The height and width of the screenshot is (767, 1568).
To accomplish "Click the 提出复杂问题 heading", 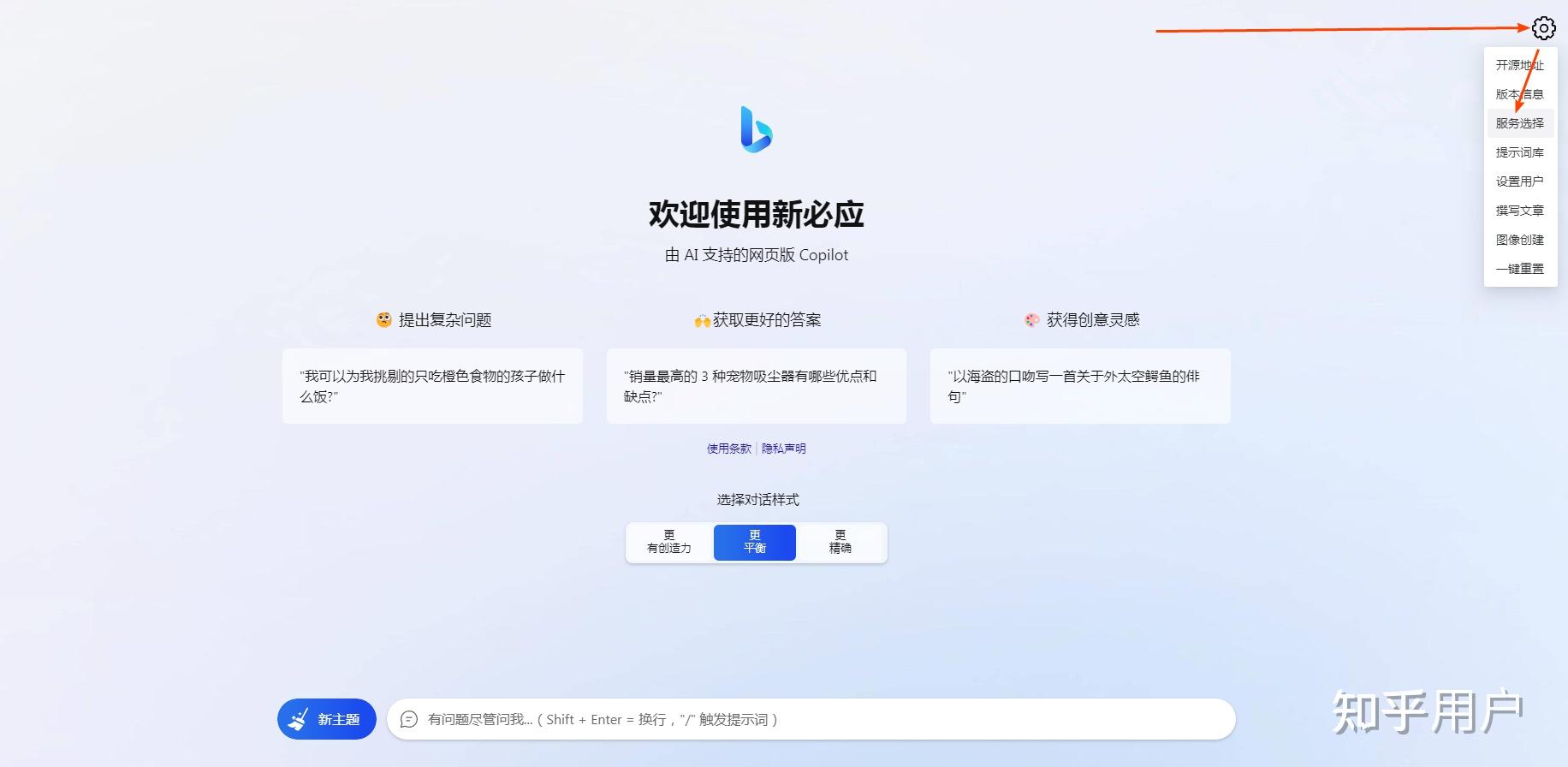I will tap(434, 320).
